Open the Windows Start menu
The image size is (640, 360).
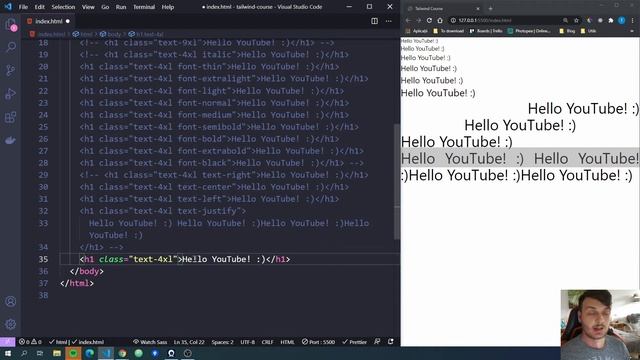coord(7,353)
